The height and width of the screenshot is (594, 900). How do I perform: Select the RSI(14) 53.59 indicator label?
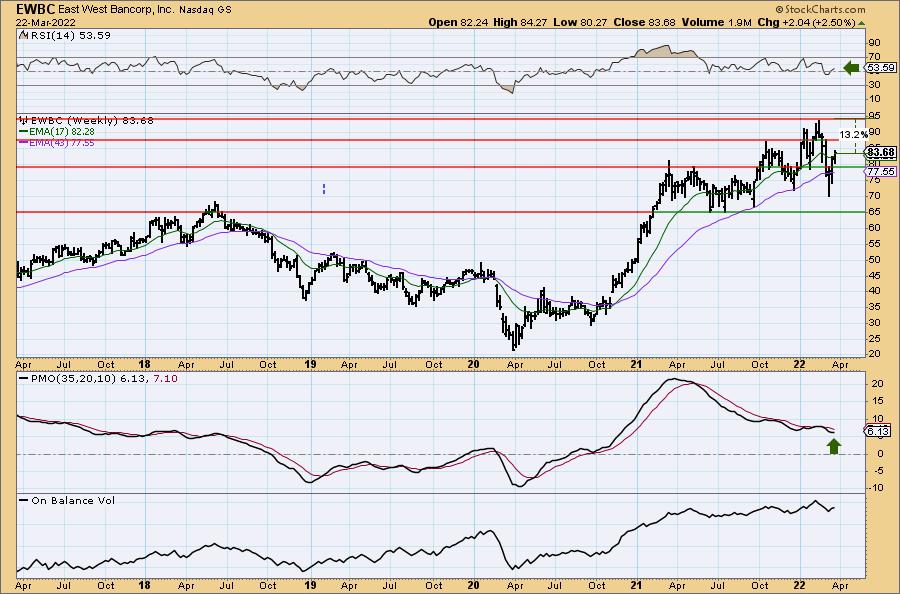pyautogui.click(x=71, y=36)
